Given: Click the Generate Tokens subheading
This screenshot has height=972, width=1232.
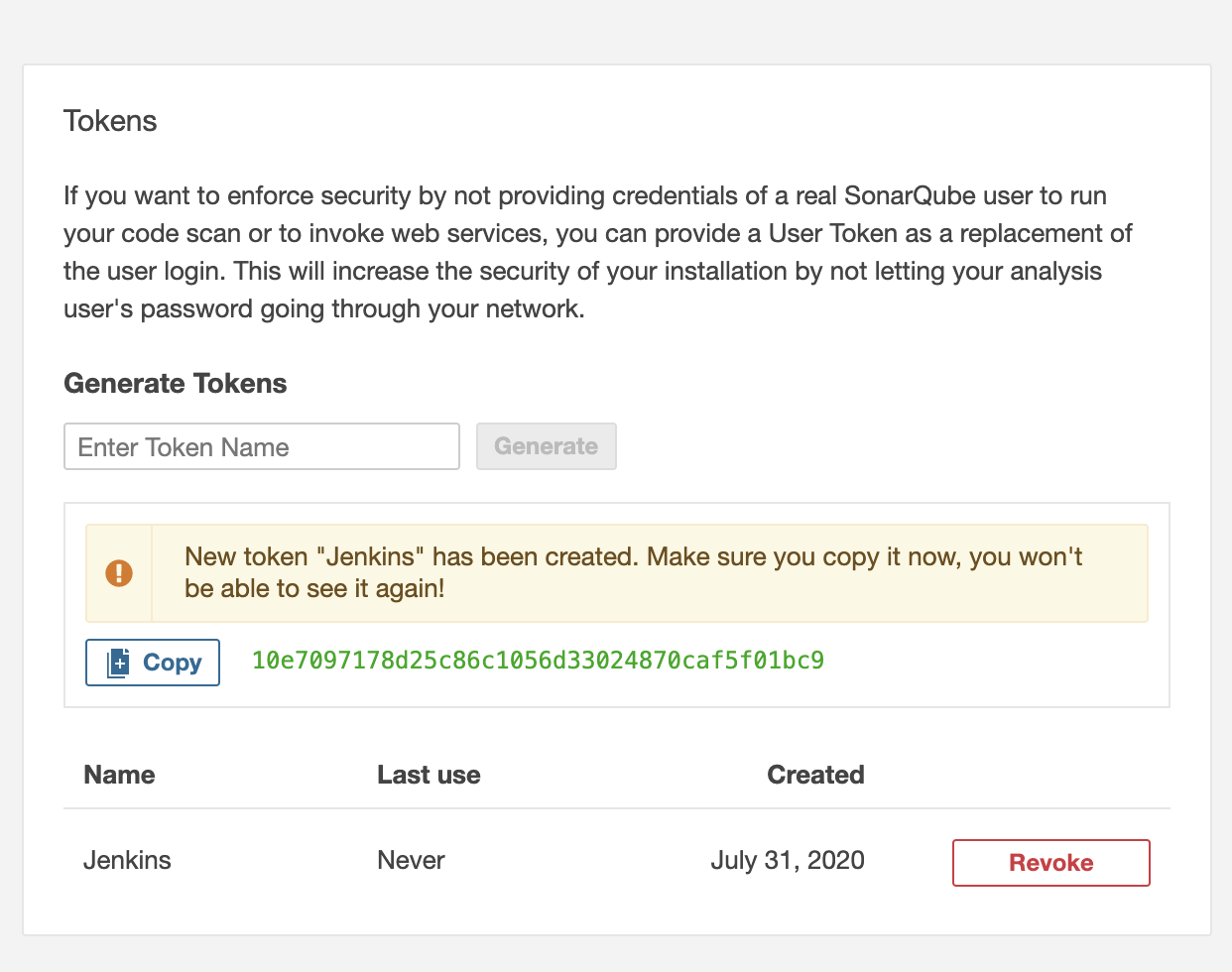Looking at the screenshot, I should pyautogui.click(x=176, y=384).
